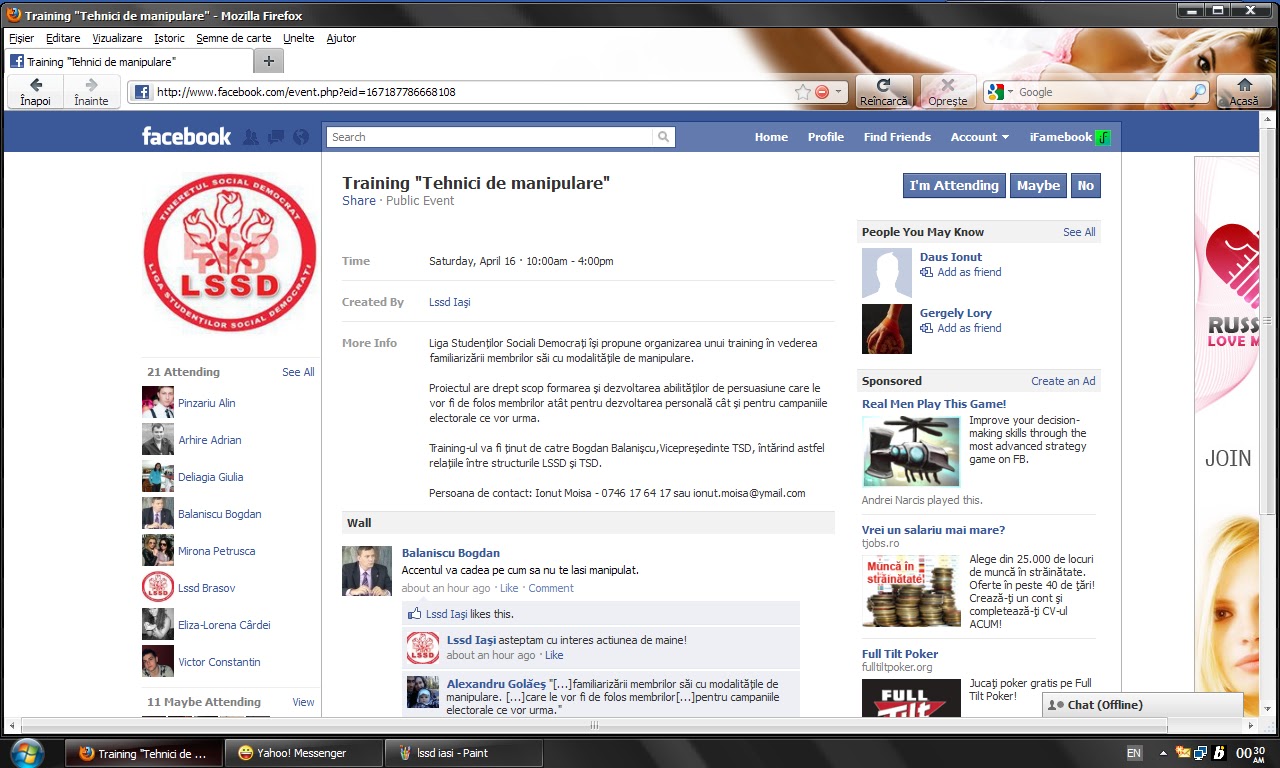Respond No to the event

click(x=1086, y=186)
